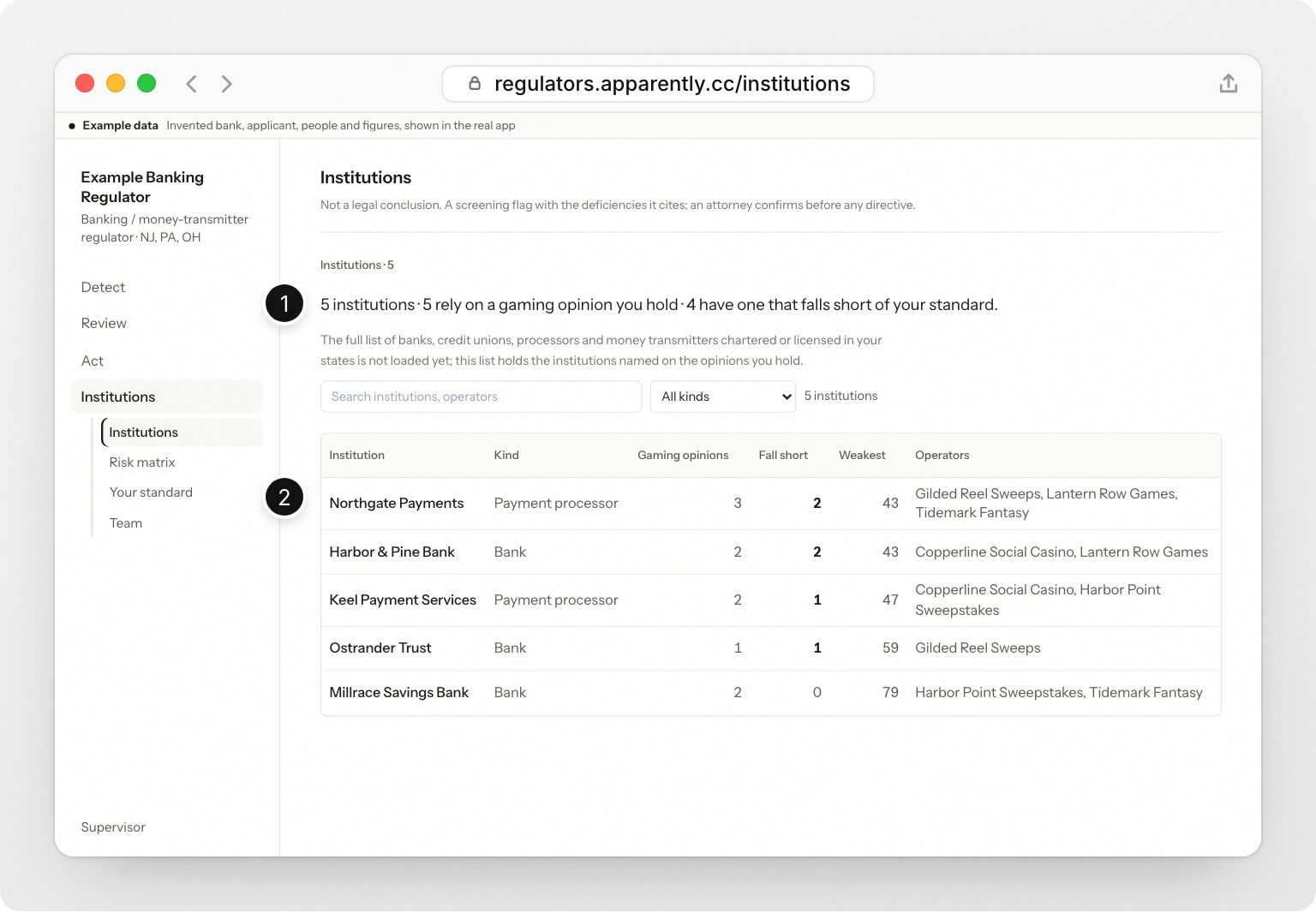Click the Operators column header
The height and width of the screenshot is (913, 1316).
pos(942,456)
